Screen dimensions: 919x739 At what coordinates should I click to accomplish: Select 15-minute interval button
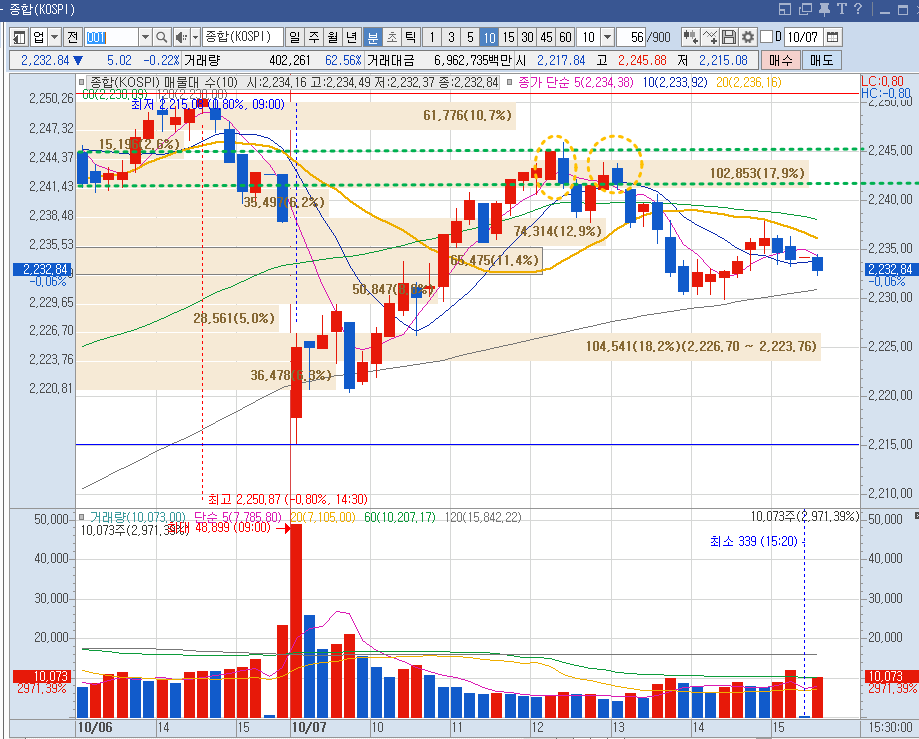coord(509,38)
